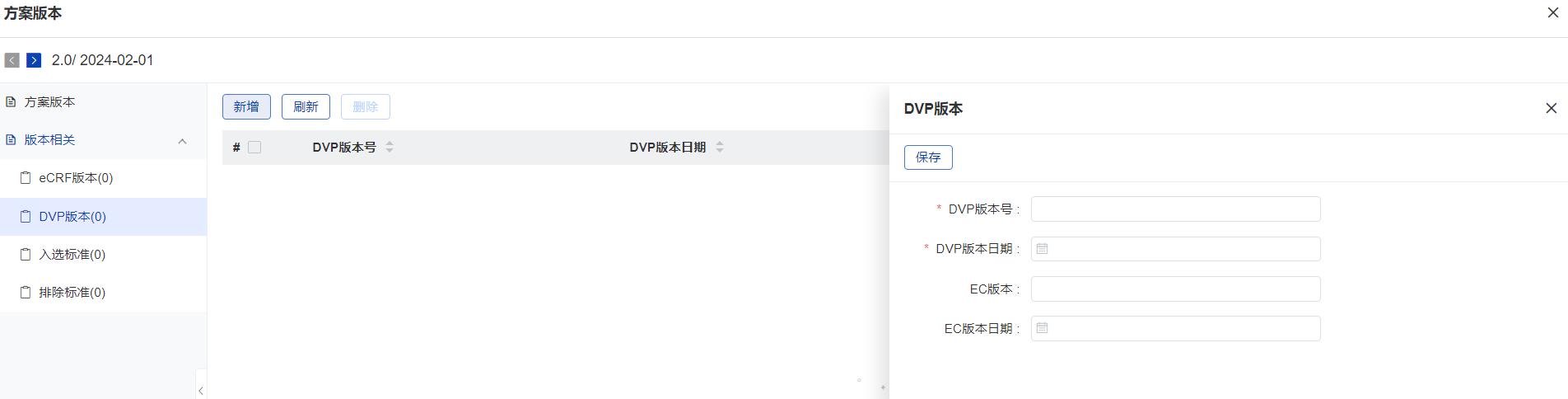Click clipboard icon beside eCRF版本(0)
Image resolution: width=1568 pixels, height=399 pixels.
(26, 177)
